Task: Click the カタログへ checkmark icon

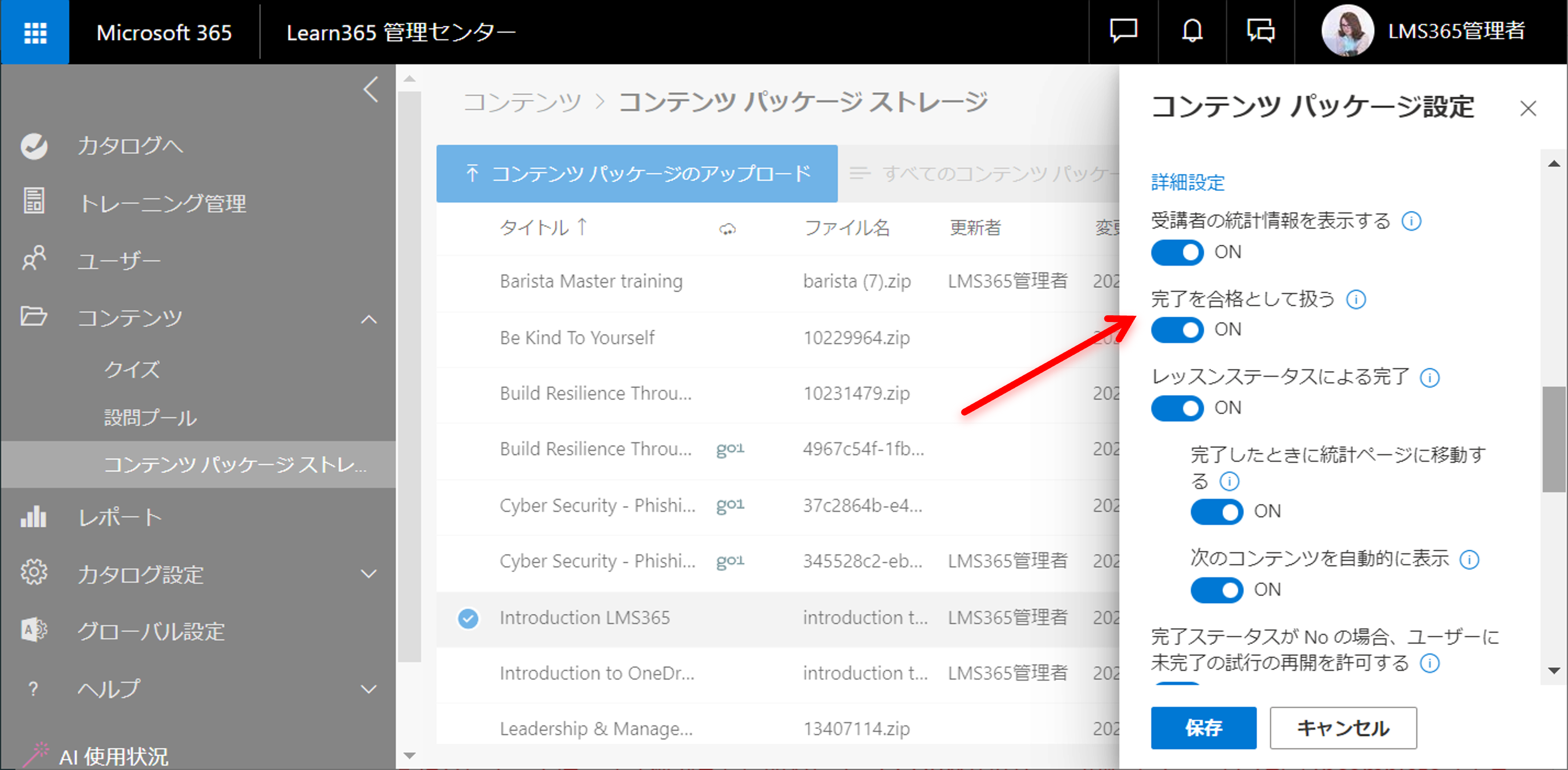Action: click(x=34, y=146)
